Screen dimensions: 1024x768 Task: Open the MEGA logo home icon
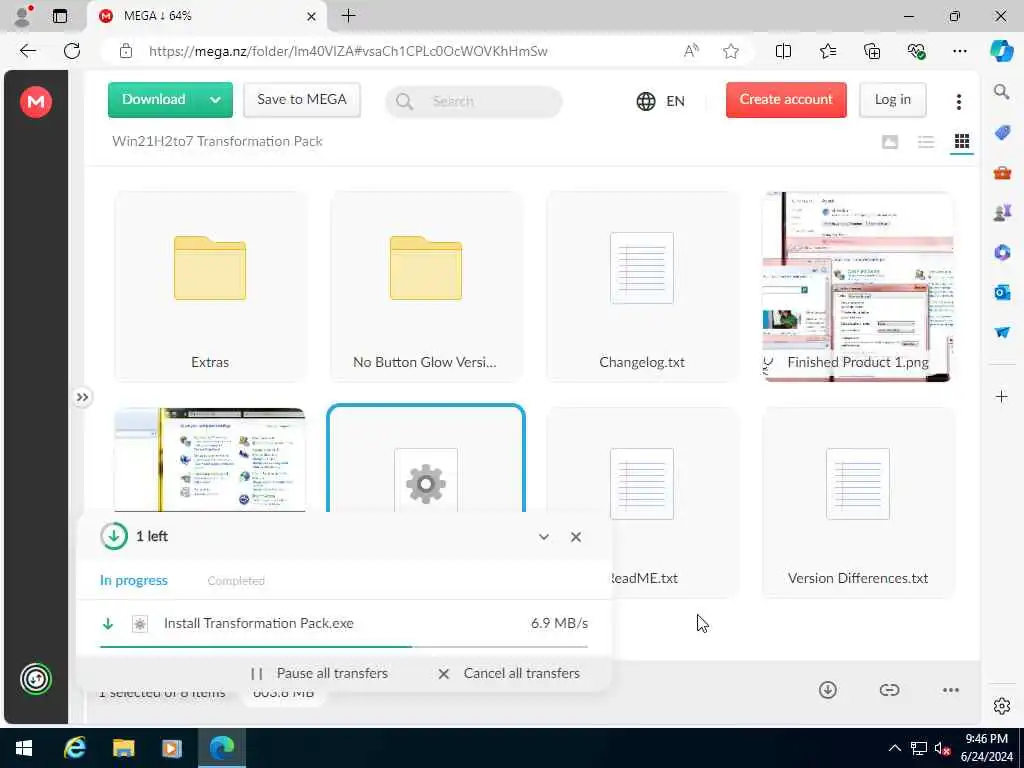click(x=36, y=102)
